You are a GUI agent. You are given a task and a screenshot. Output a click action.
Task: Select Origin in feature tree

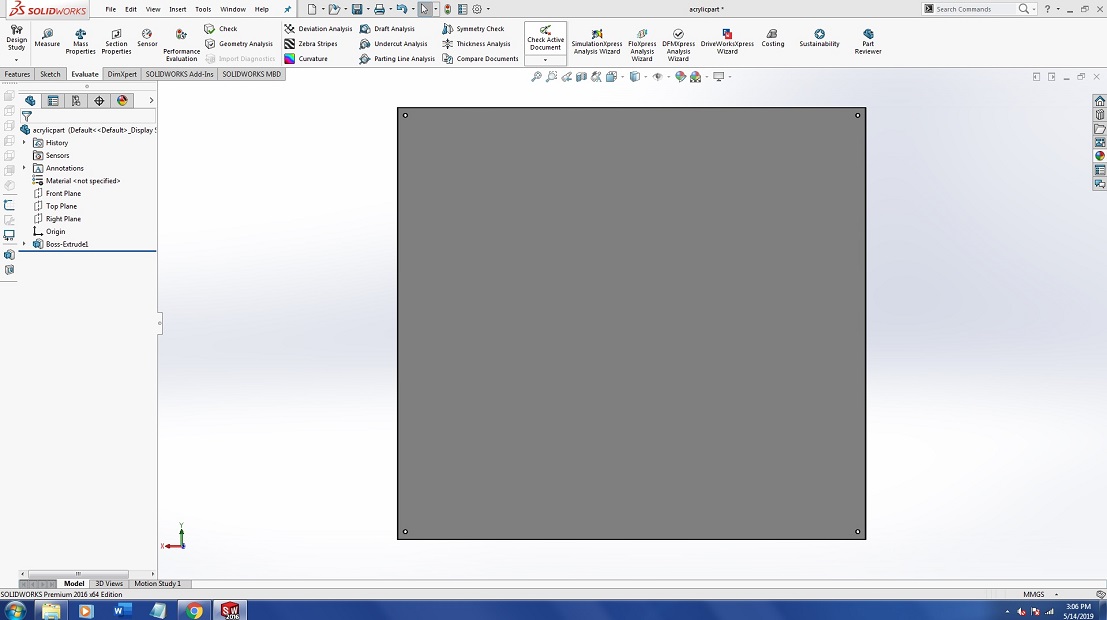click(55, 232)
